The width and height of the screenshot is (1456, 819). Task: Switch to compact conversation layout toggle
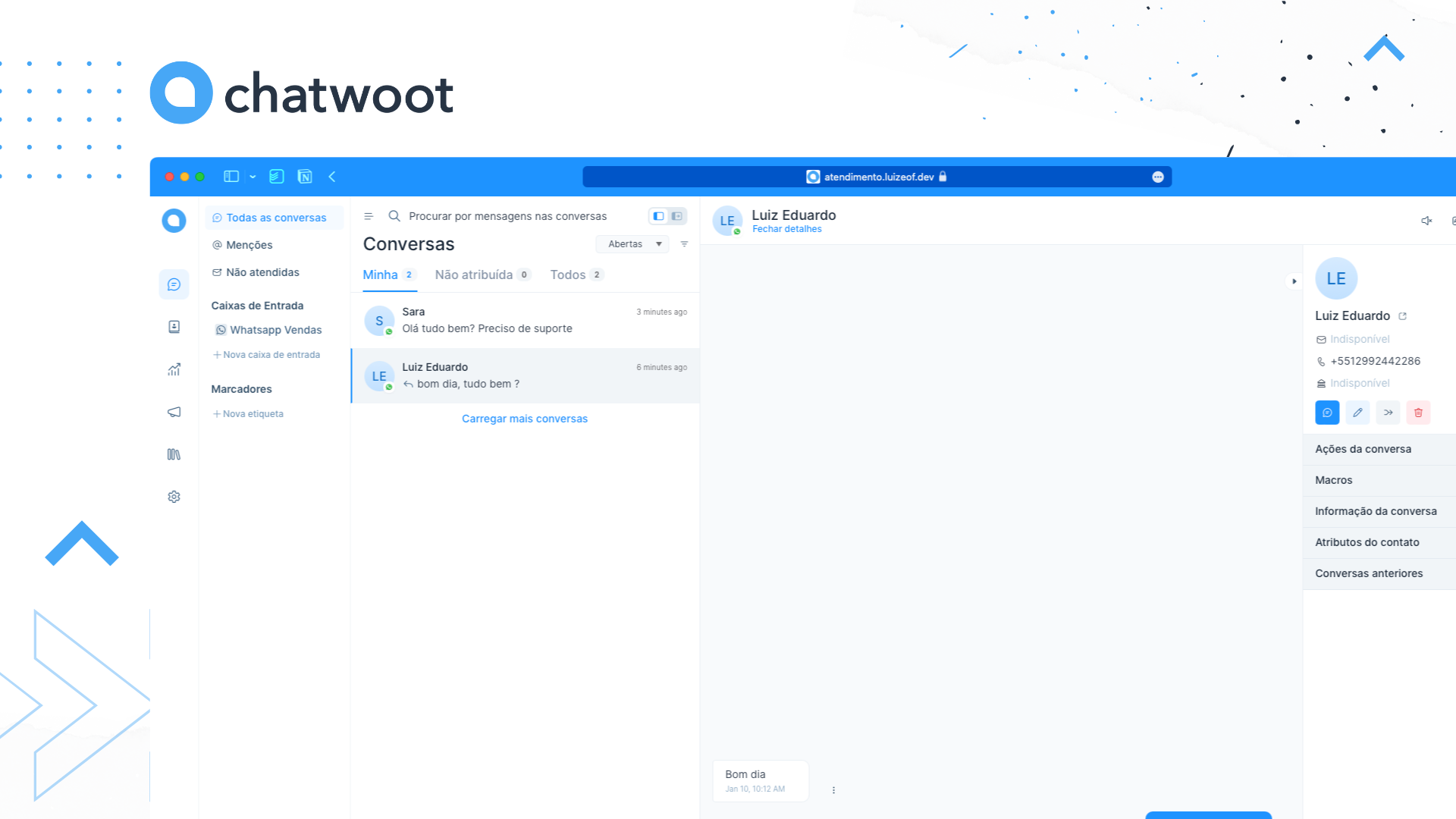[x=658, y=216]
